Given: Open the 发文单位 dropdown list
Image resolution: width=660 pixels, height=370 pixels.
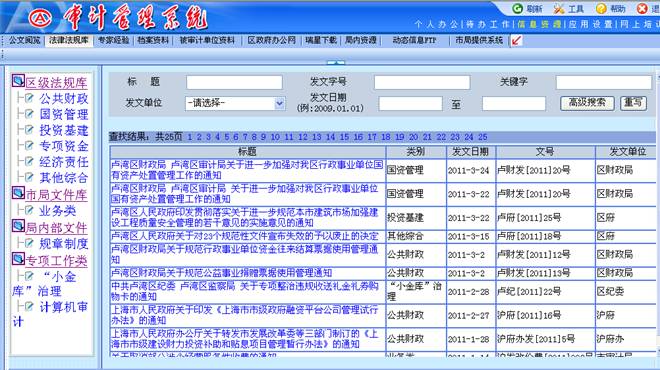Looking at the screenshot, I should point(235,103).
